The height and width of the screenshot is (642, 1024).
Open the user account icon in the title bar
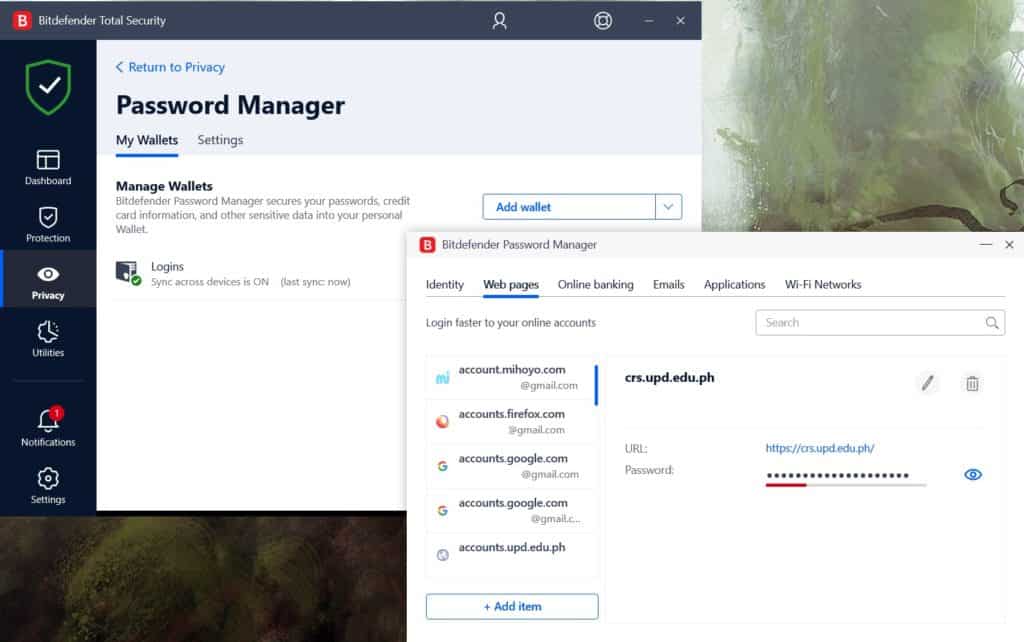pos(499,21)
